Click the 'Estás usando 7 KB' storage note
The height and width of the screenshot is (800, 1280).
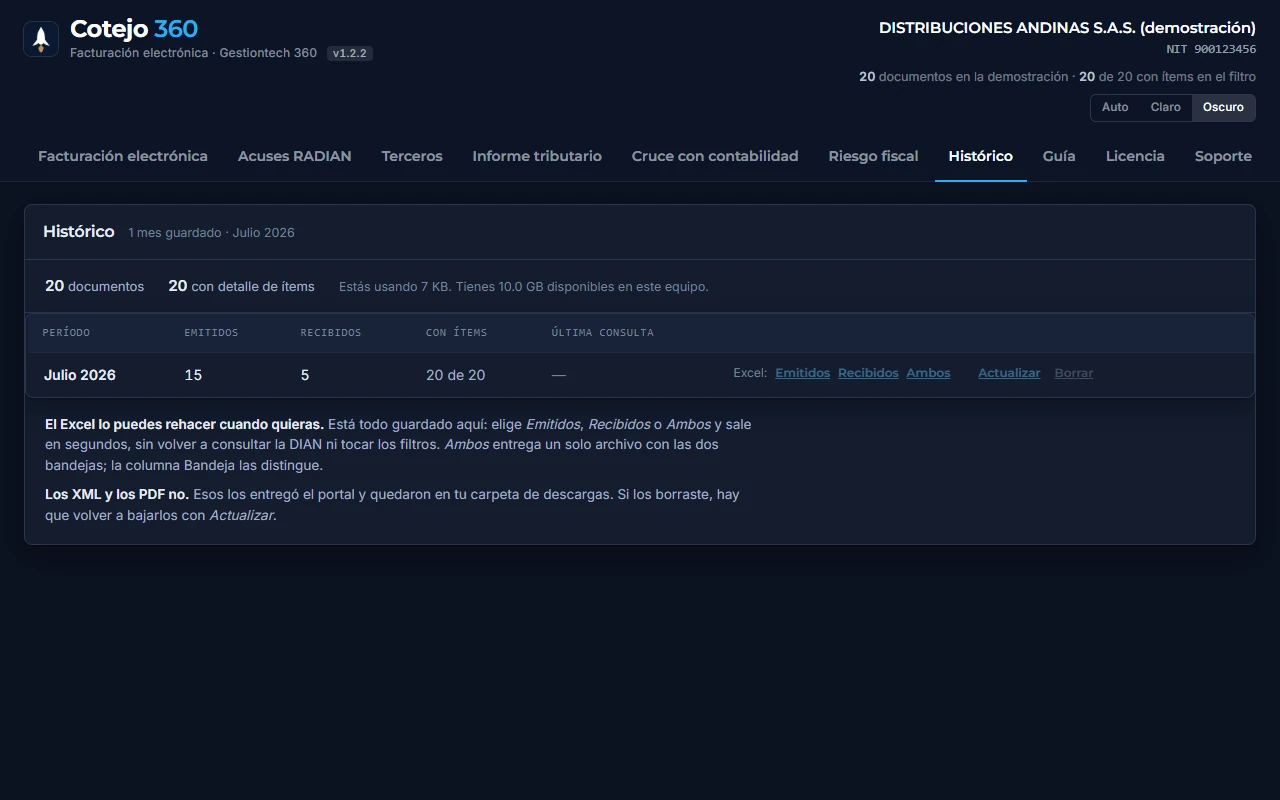524,286
